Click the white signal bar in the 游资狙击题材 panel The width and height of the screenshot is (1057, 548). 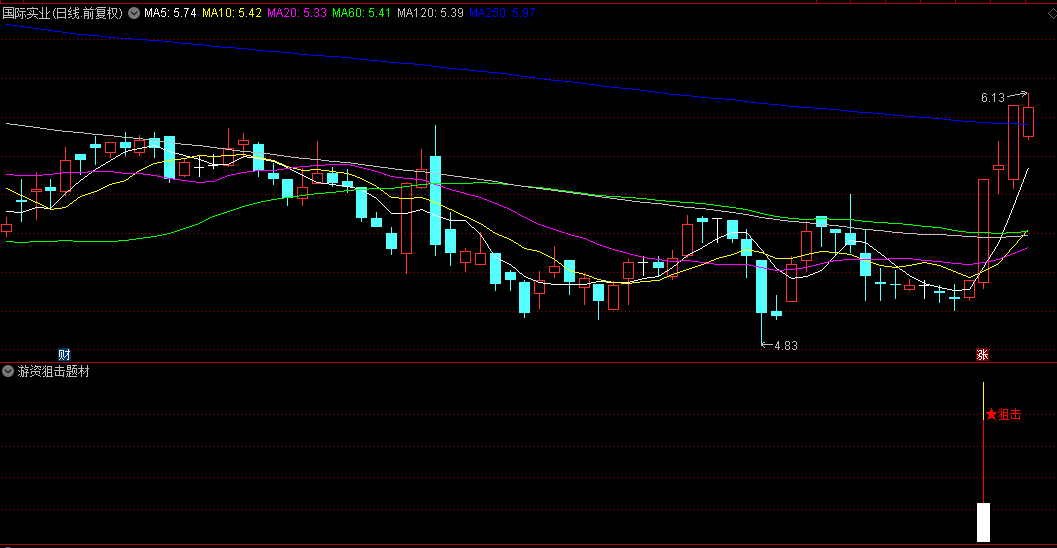(x=984, y=522)
